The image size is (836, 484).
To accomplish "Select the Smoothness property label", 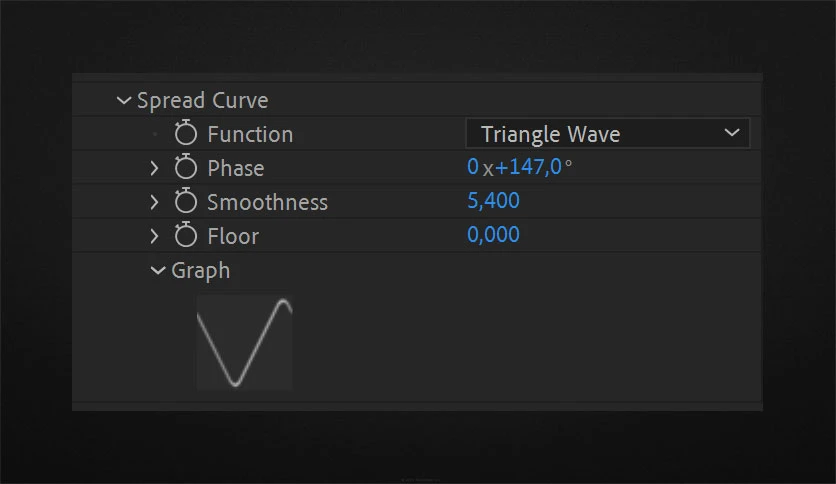I will point(267,203).
